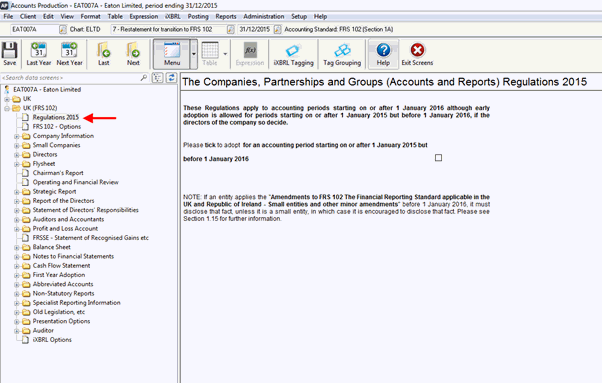Click the tree view icon next to search box
The width and height of the screenshot is (602, 383).
[158, 78]
